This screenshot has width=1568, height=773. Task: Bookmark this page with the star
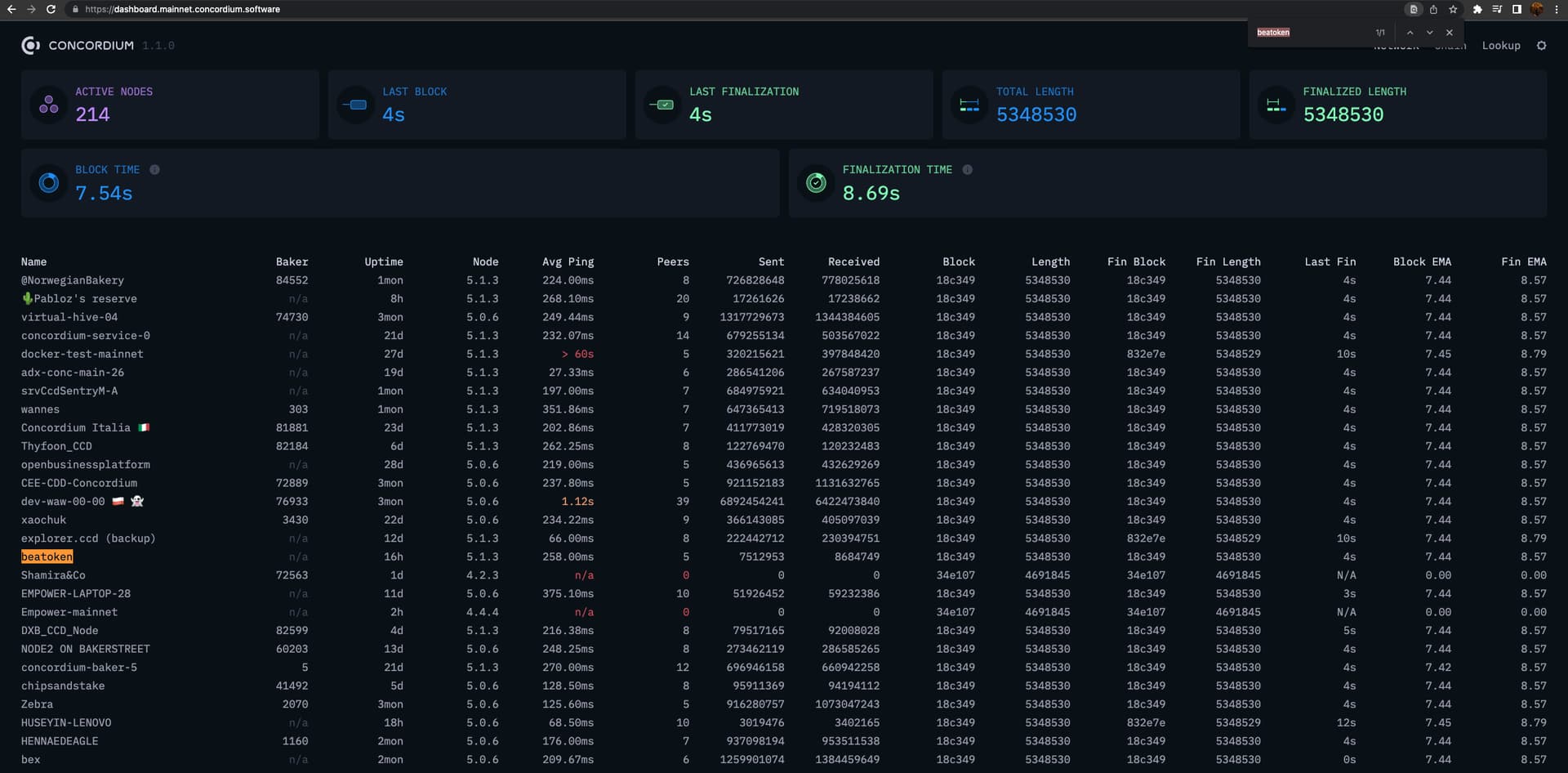pos(1453,9)
